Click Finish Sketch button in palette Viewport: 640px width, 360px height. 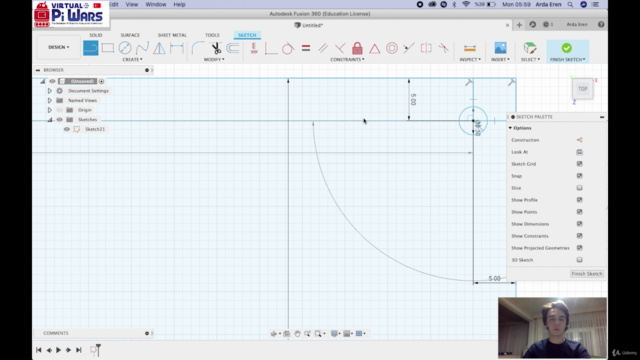[x=587, y=274]
